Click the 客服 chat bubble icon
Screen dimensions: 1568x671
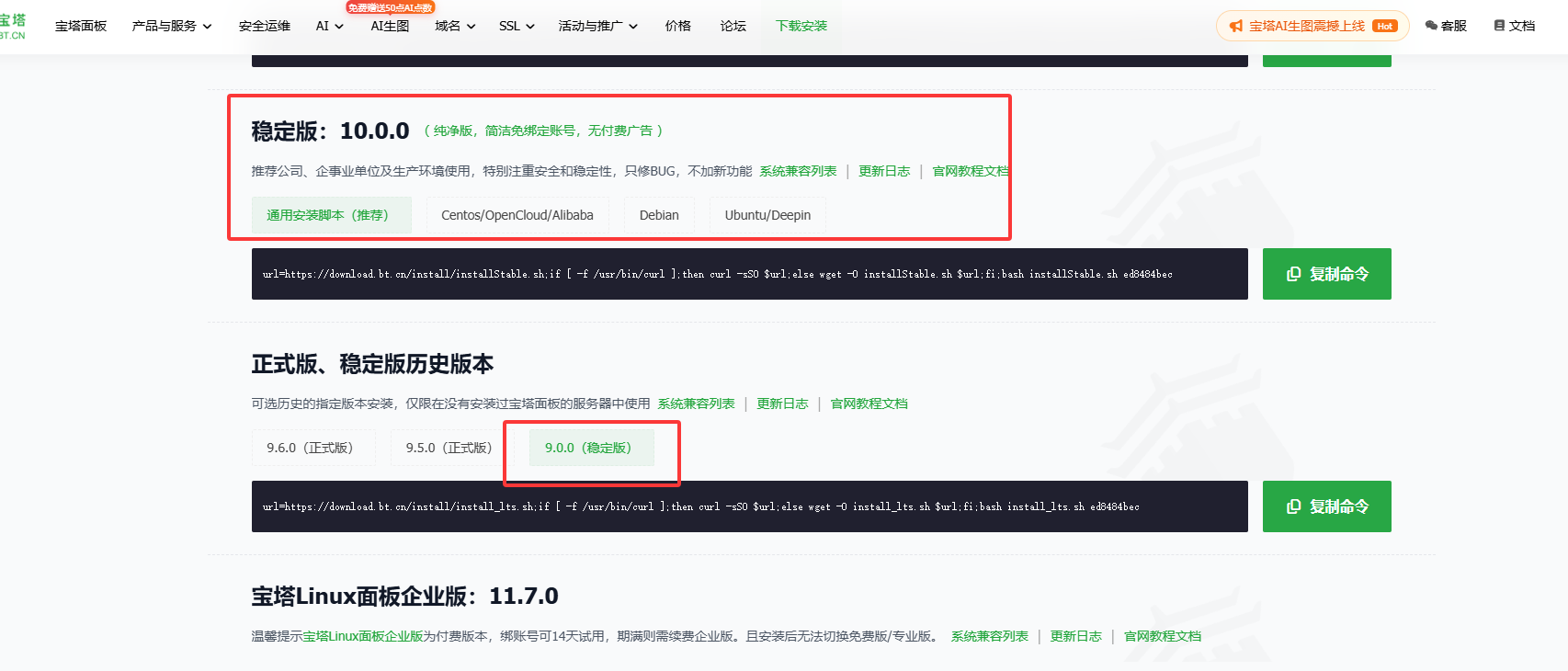tap(1431, 26)
